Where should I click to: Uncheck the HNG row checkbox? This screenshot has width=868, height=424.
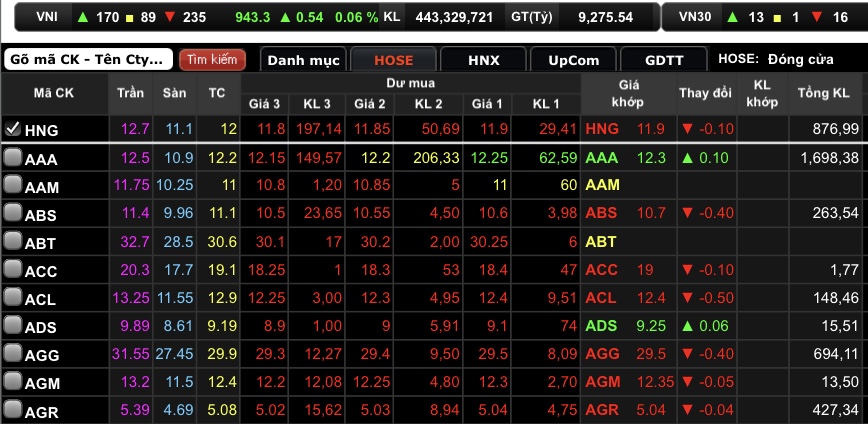(13, 129)
